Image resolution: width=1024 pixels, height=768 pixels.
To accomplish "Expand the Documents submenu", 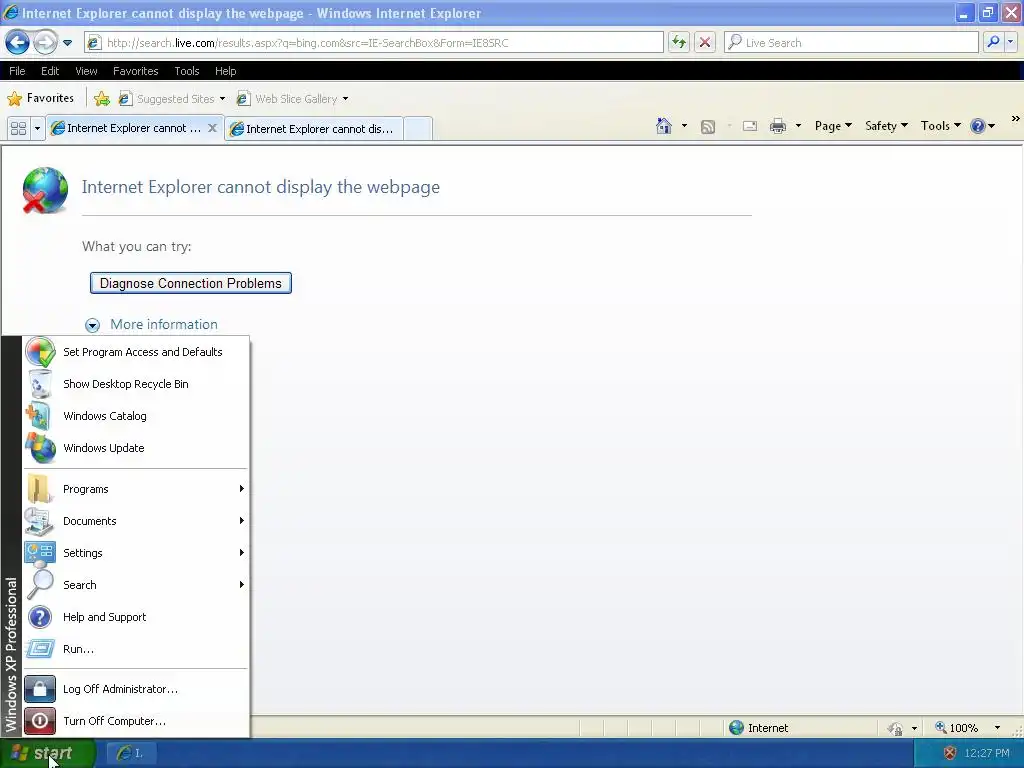I will pyautogui.click(x=136, y=521).
